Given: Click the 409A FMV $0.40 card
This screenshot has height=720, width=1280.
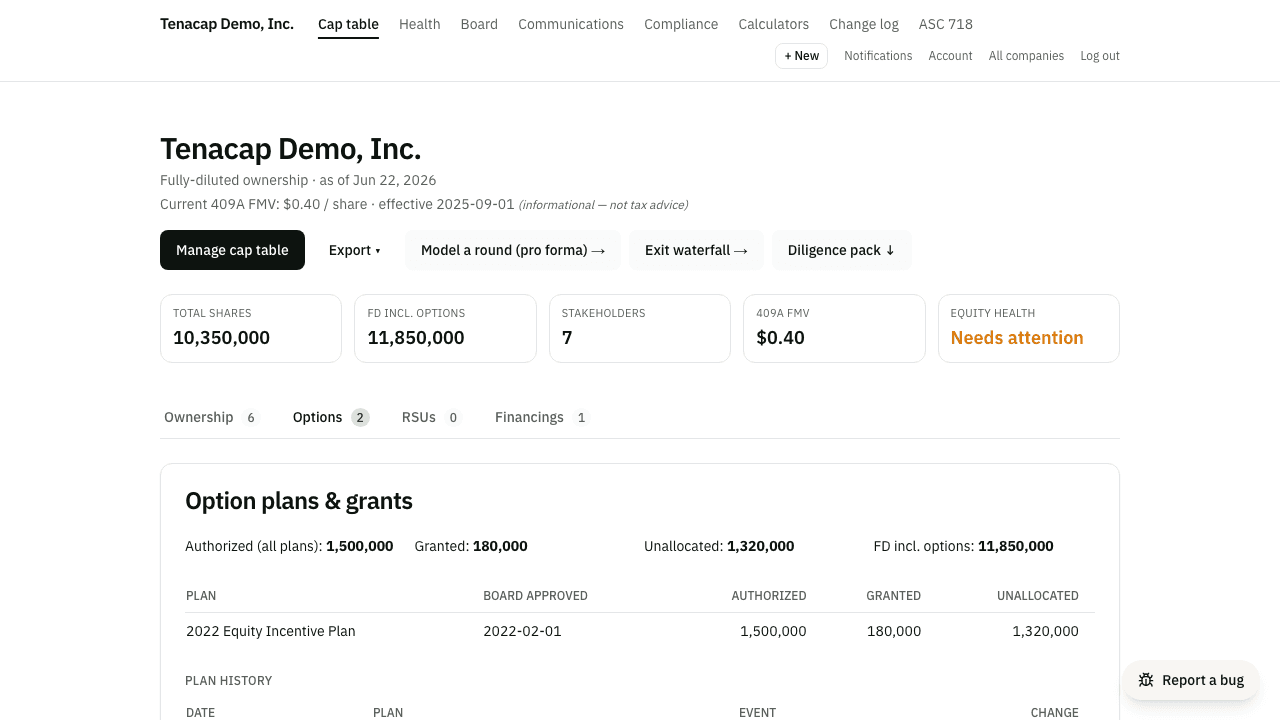Looking at the screenshot, I should [x=834, y=328].
